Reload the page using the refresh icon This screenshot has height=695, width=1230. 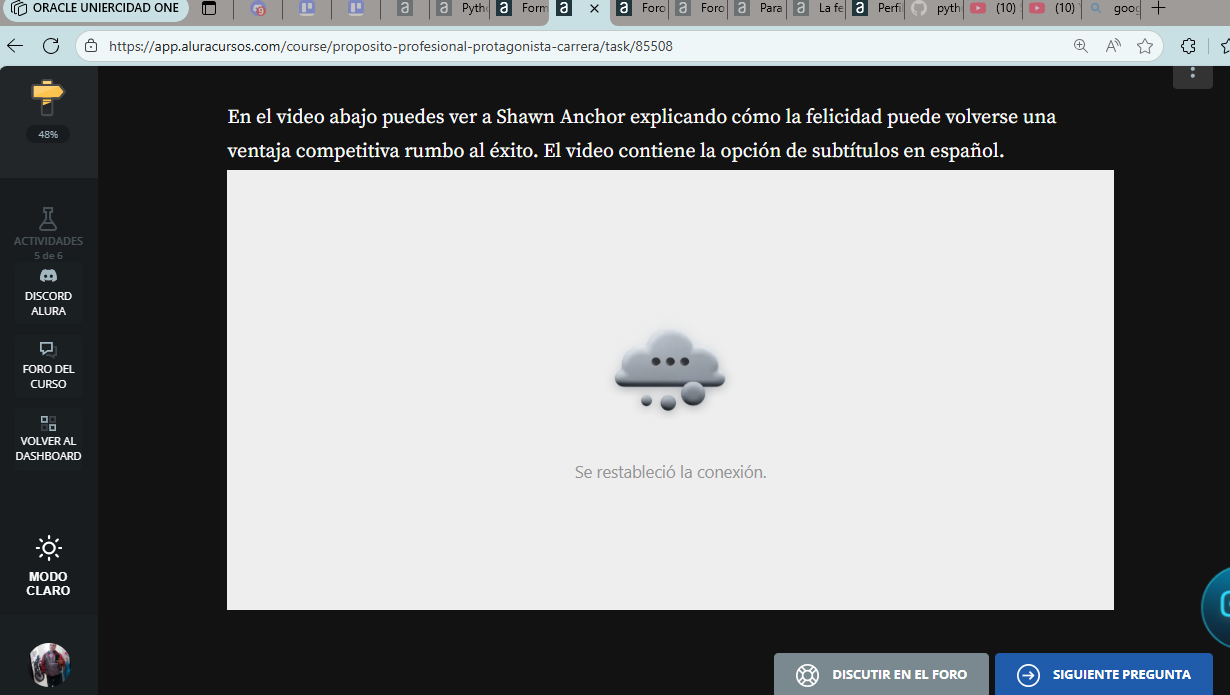50,46
